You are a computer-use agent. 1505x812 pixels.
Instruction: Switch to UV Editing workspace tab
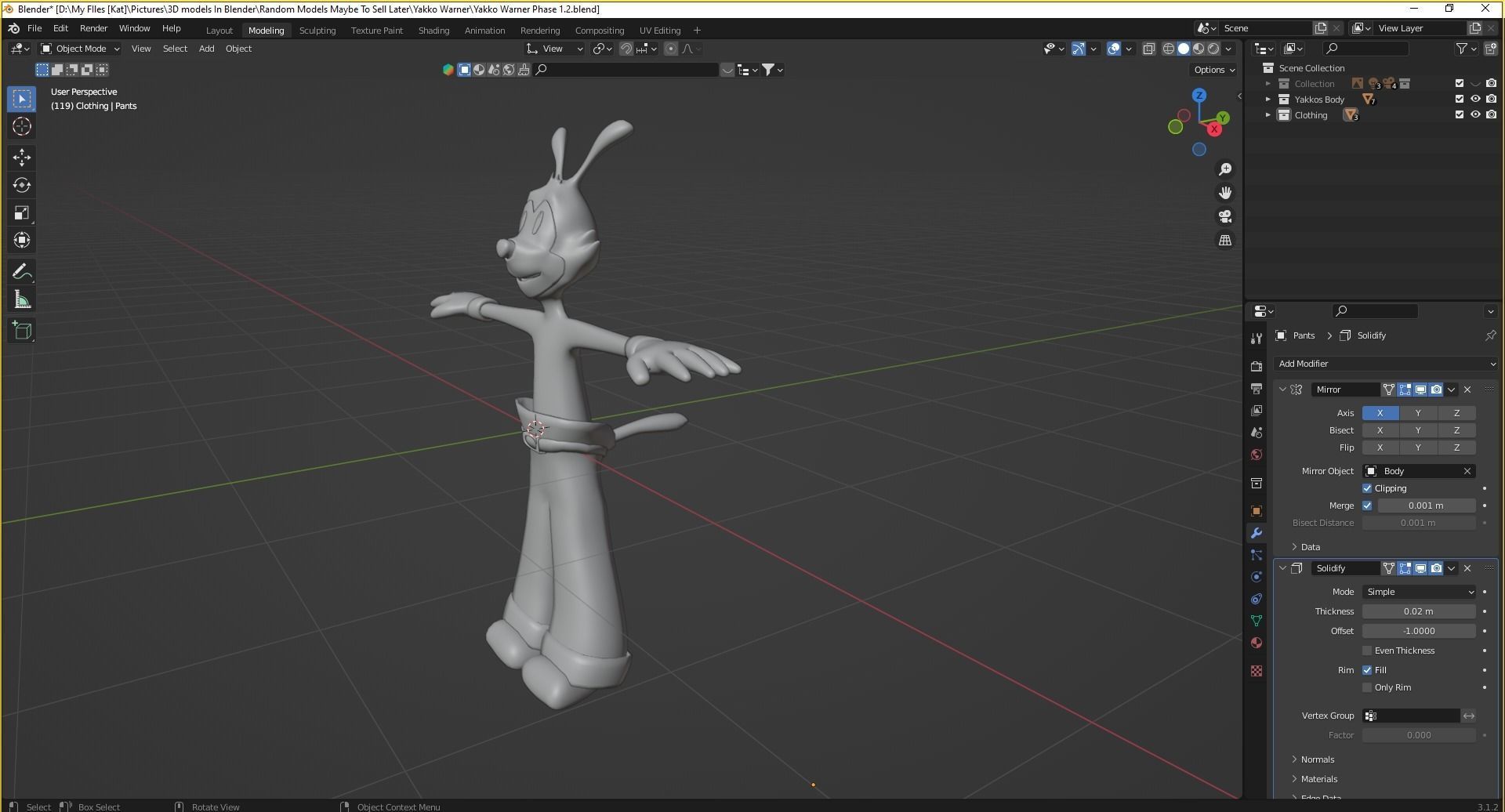pyautogui.click(x=660, y=31)
